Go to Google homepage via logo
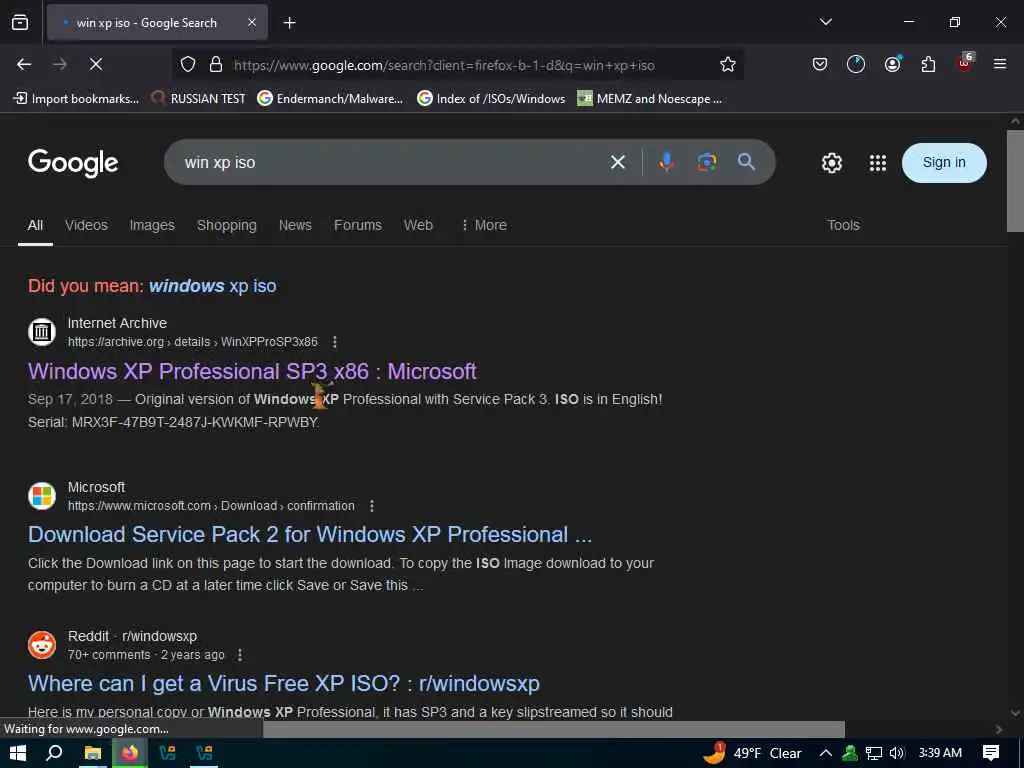 (73, 163)
